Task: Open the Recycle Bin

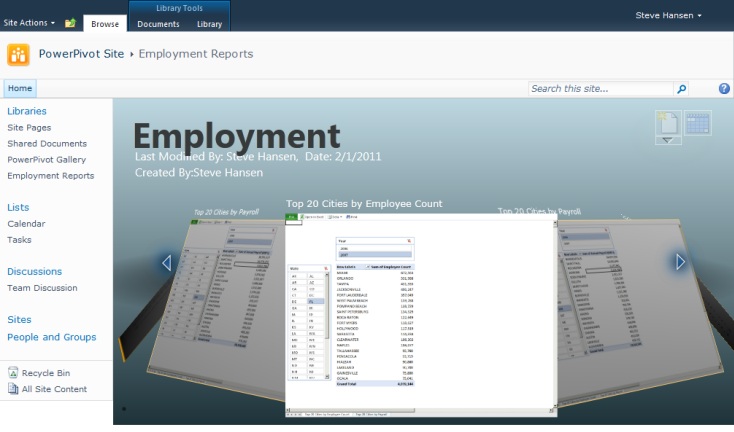Action: (46, 373)
